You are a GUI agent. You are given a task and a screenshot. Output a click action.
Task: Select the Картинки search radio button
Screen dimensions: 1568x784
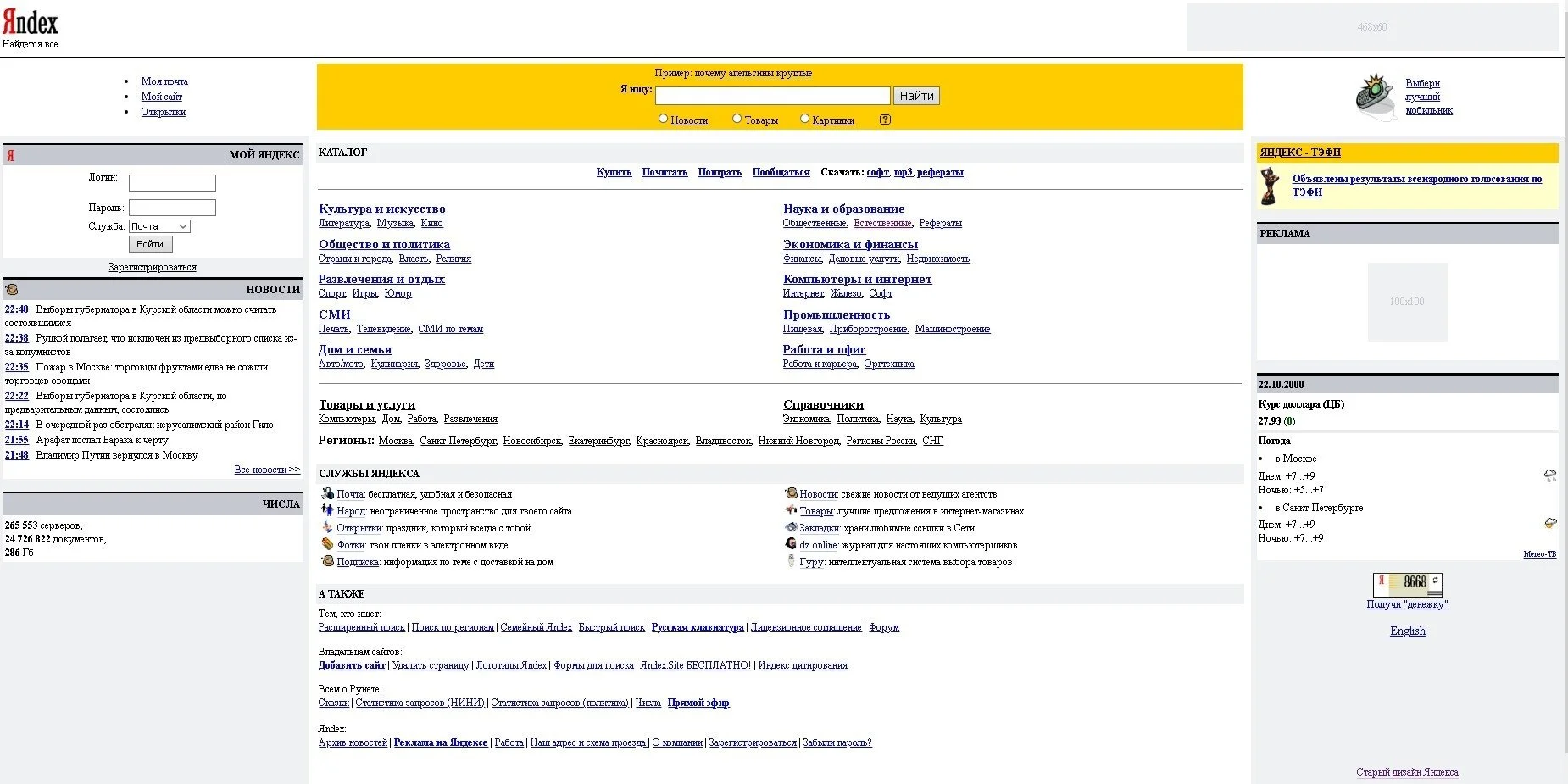805,119
